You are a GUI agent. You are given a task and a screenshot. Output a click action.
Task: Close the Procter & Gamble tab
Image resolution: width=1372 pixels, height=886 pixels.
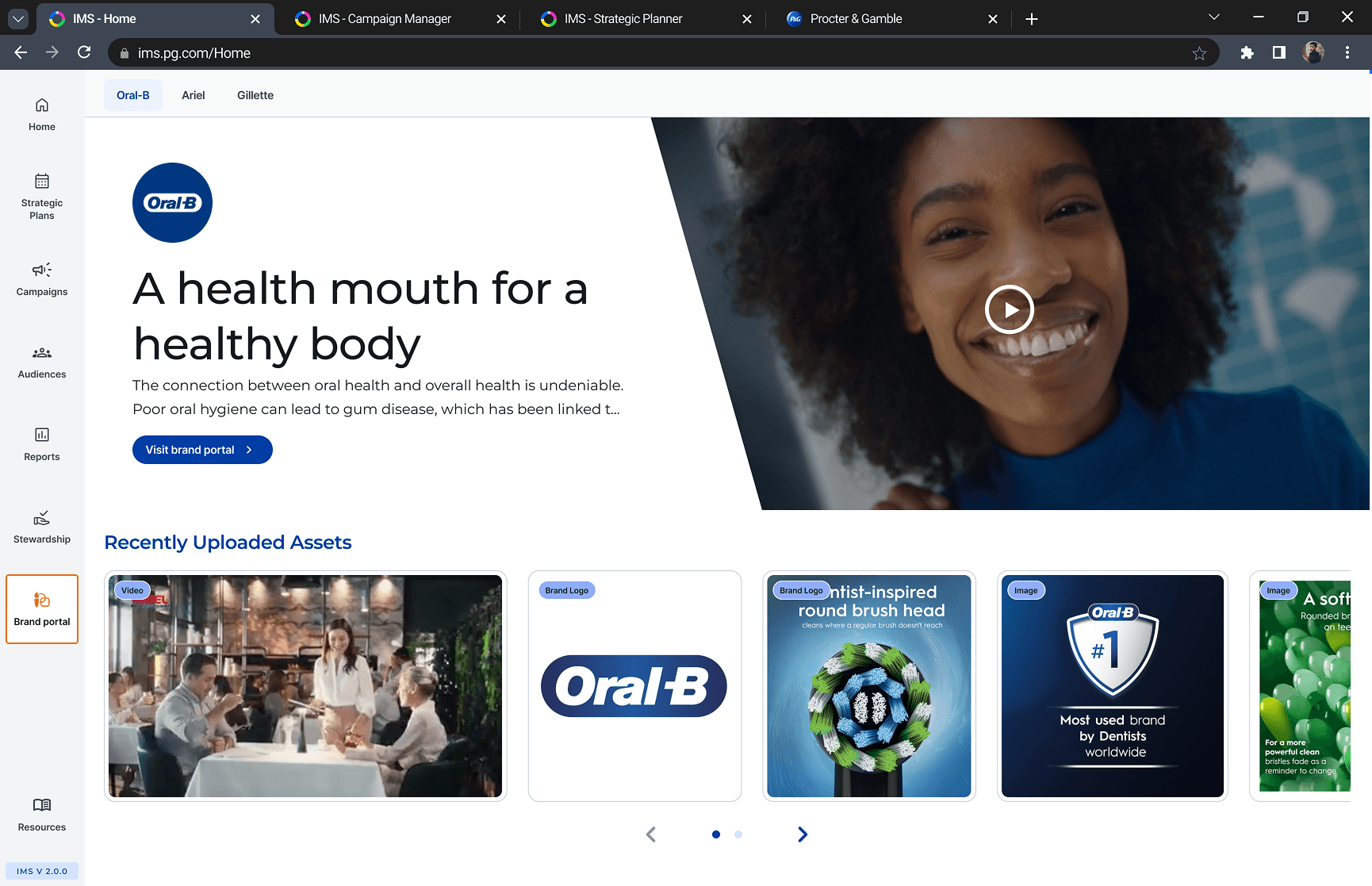[993, 19]
